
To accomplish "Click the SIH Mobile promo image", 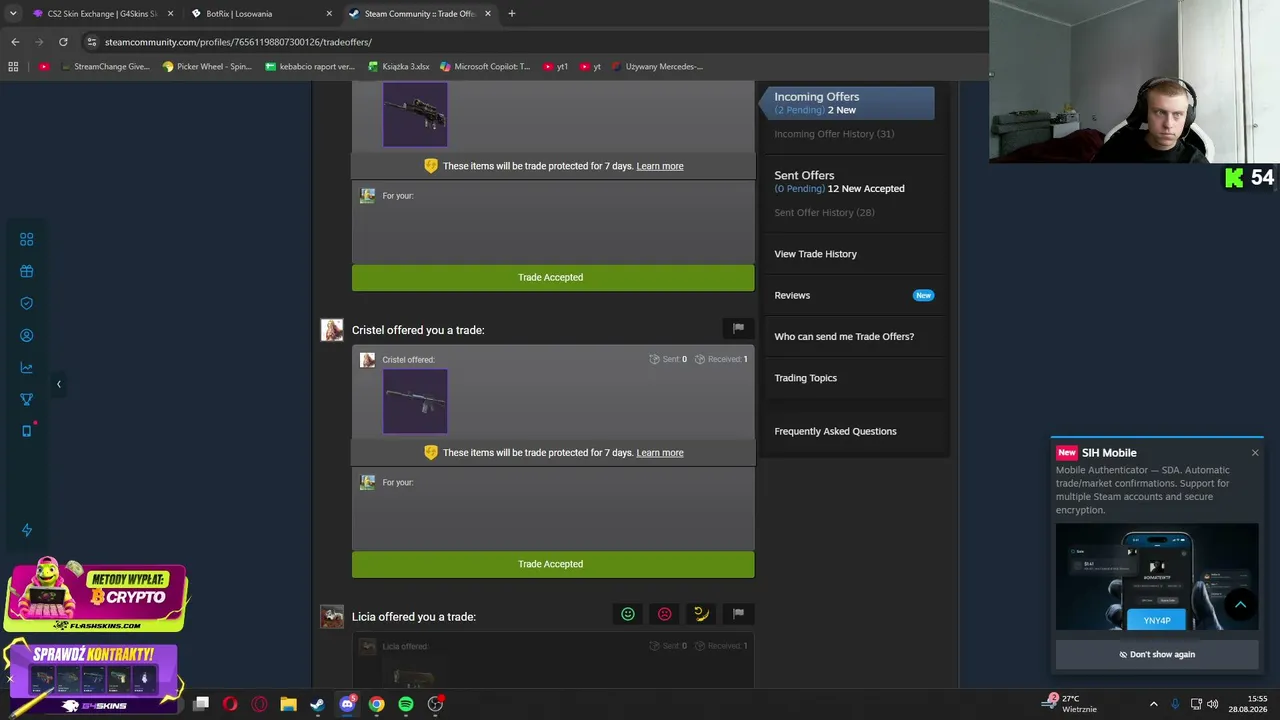I will point(1157,577).
